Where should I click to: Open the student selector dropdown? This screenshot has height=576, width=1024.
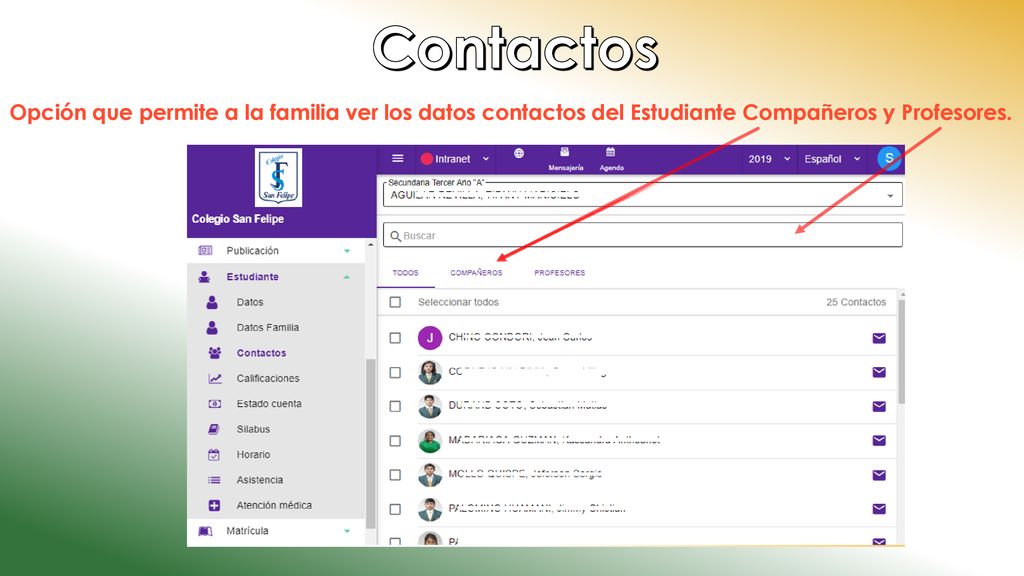pyautogui.click(x=643, y=194)
